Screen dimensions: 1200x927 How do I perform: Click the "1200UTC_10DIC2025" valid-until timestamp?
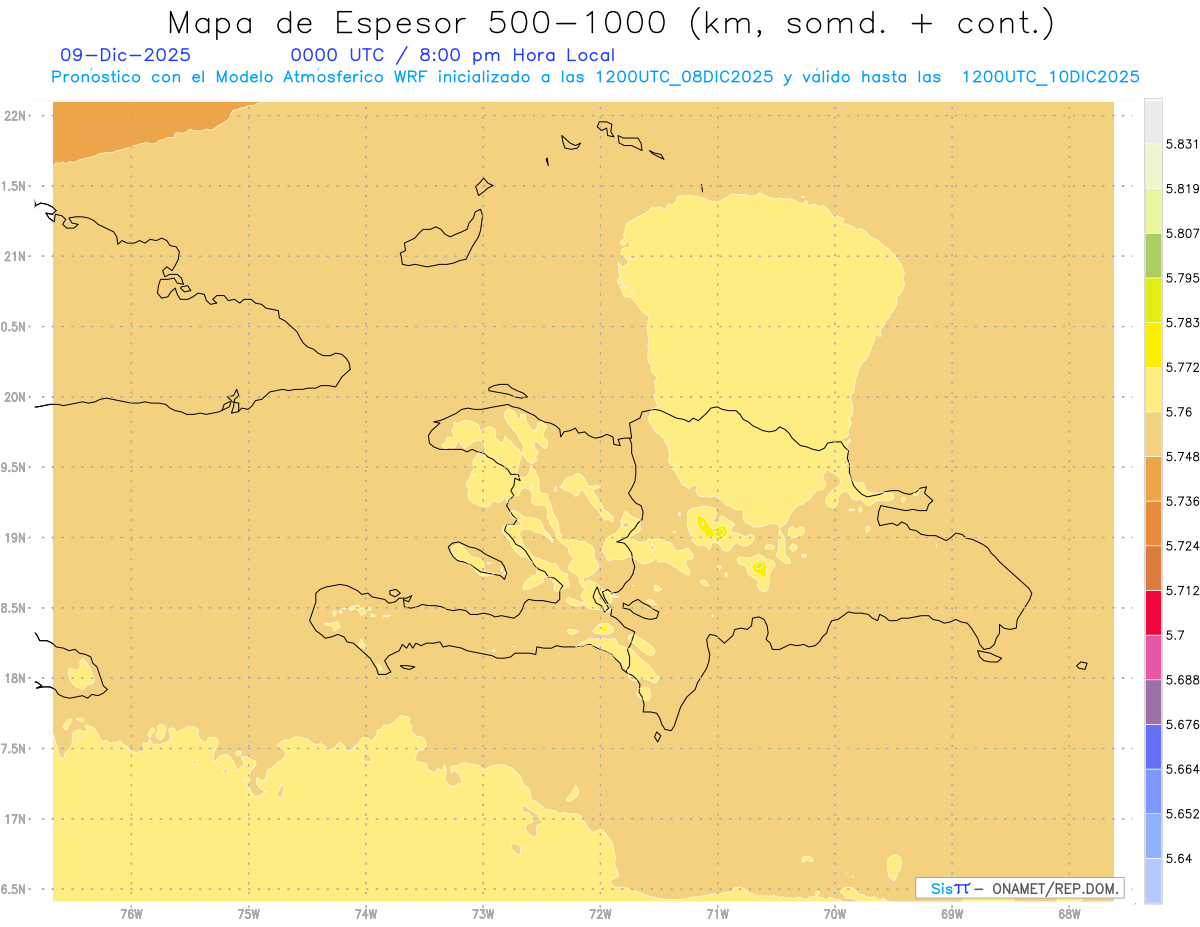(1050, 77)
